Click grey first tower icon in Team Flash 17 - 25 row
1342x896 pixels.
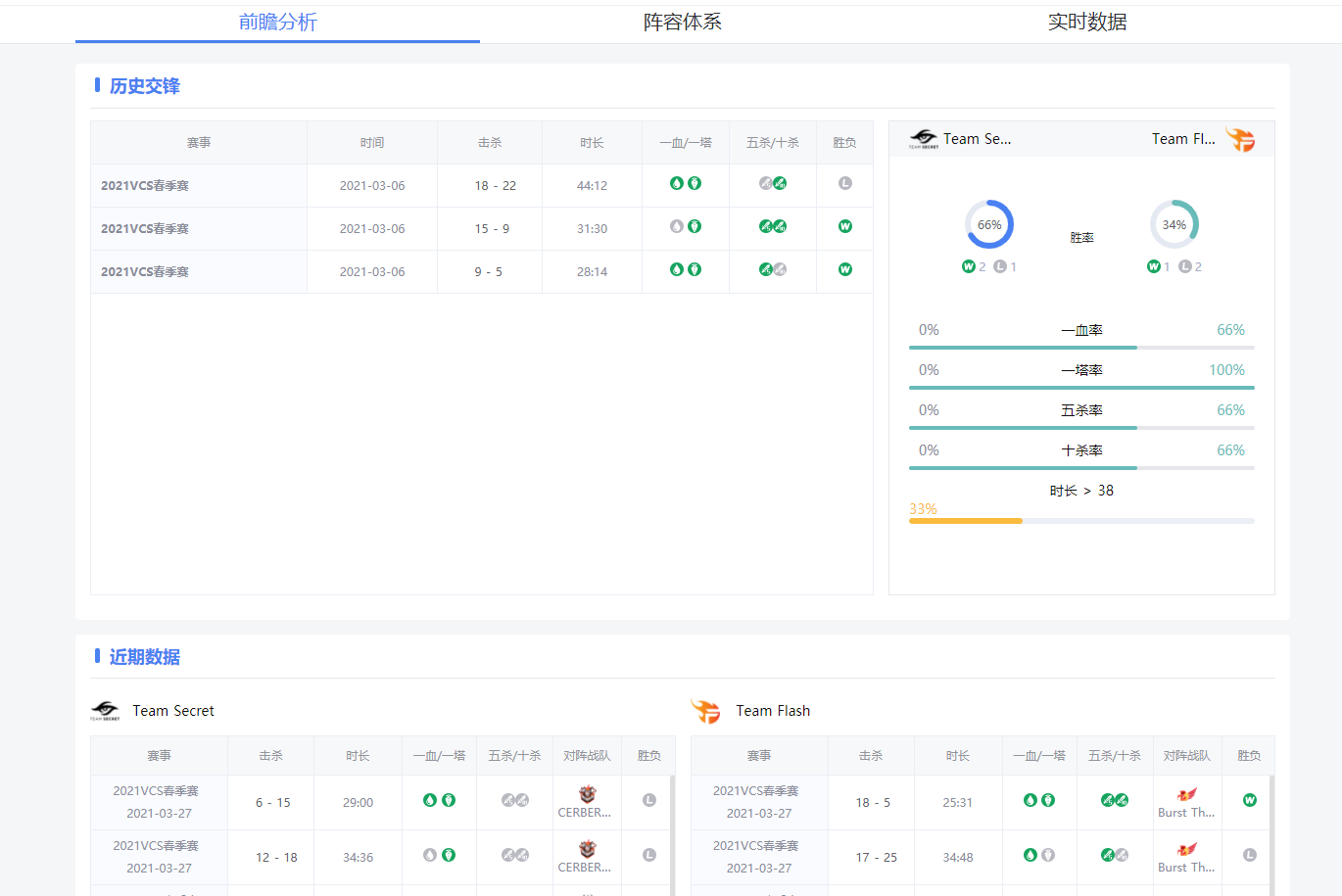pyautogui.click(x=1048, y=855)
